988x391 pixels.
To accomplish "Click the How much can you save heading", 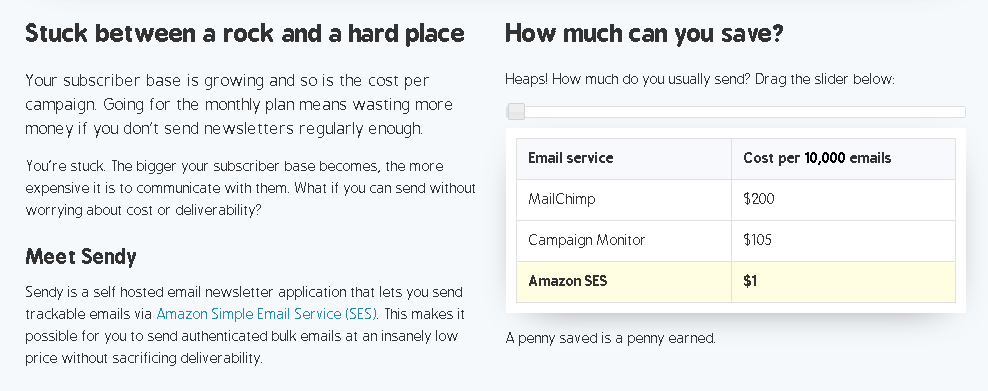I will tap(644, 33).
